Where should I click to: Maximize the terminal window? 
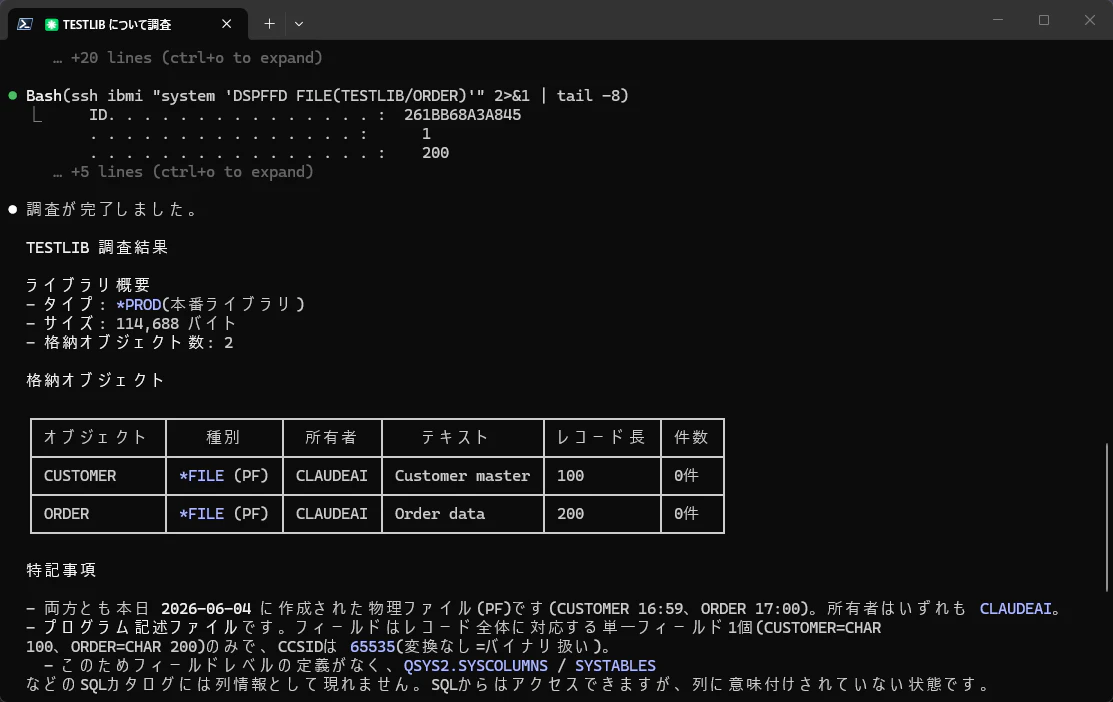point(1043,20)
